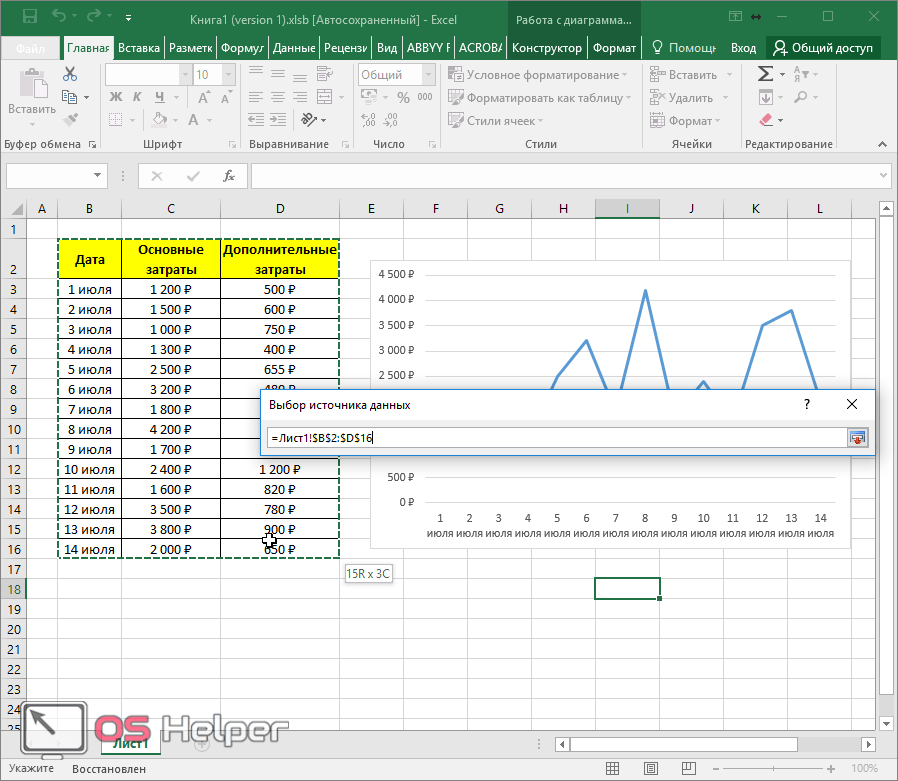
Task: Click the Save icon in title bar
Action: [29, 17]
